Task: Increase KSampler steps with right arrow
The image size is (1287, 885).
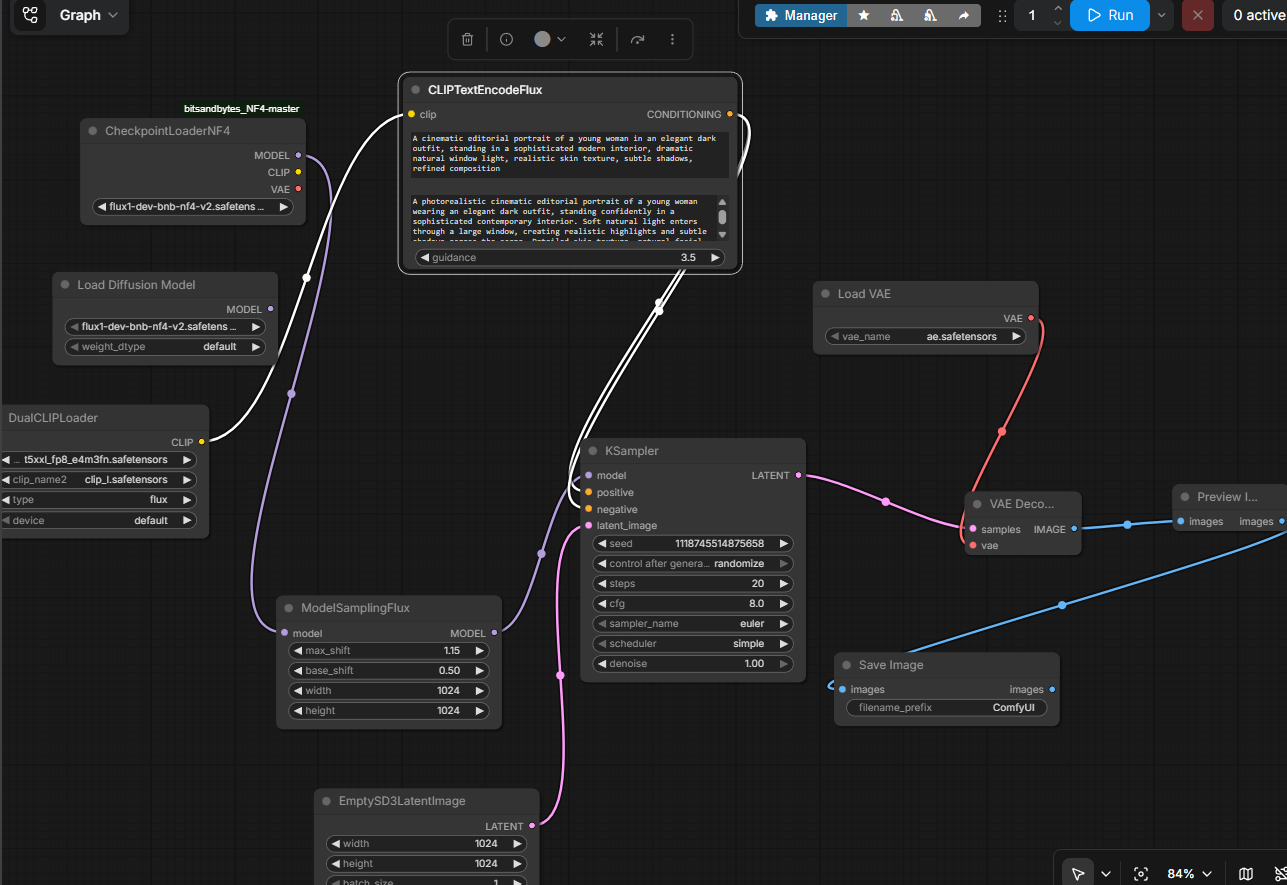Action: (784, 584)
